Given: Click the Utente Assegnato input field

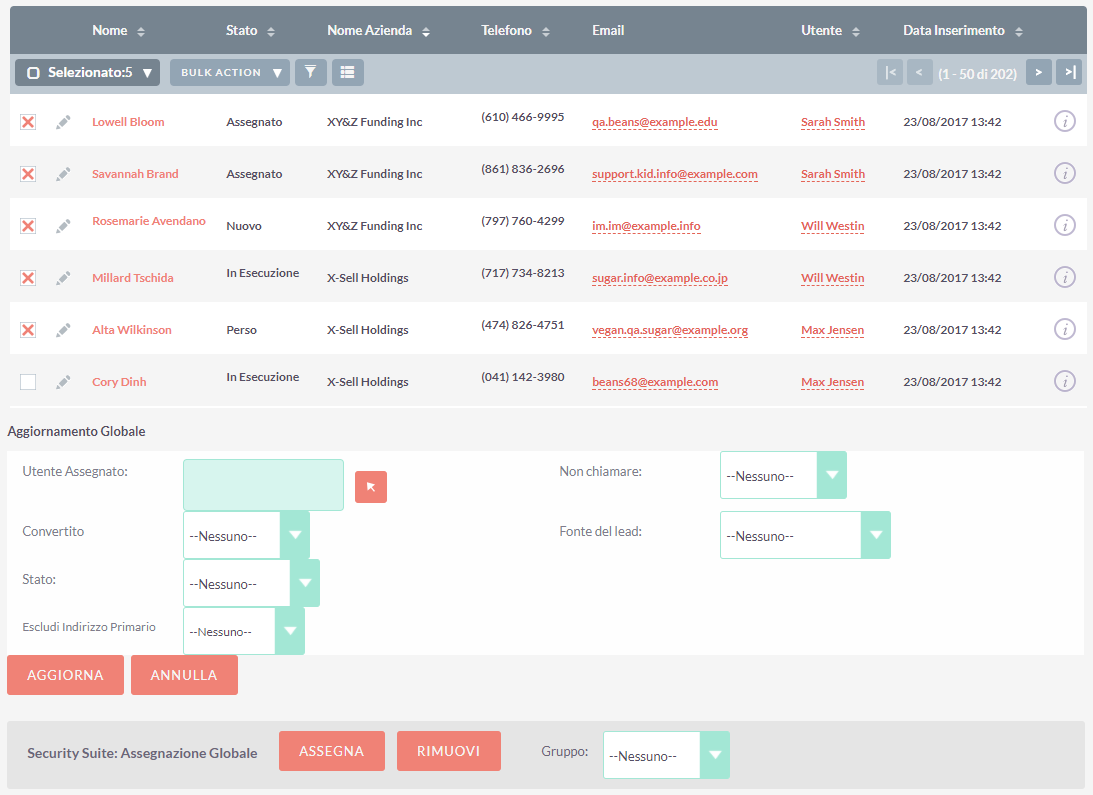Looking at the screenshot, I should coord(263,485).
